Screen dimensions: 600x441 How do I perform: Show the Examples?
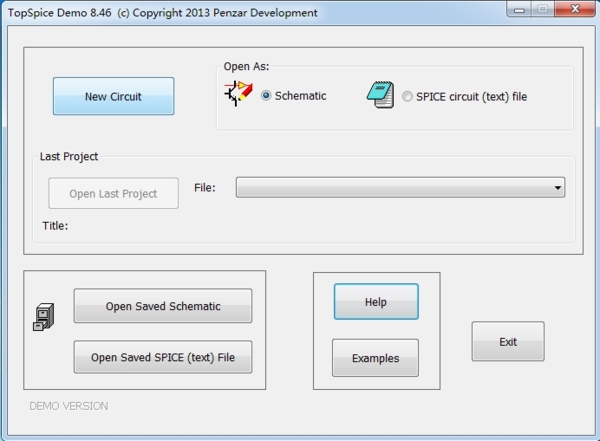coord(375,358)
